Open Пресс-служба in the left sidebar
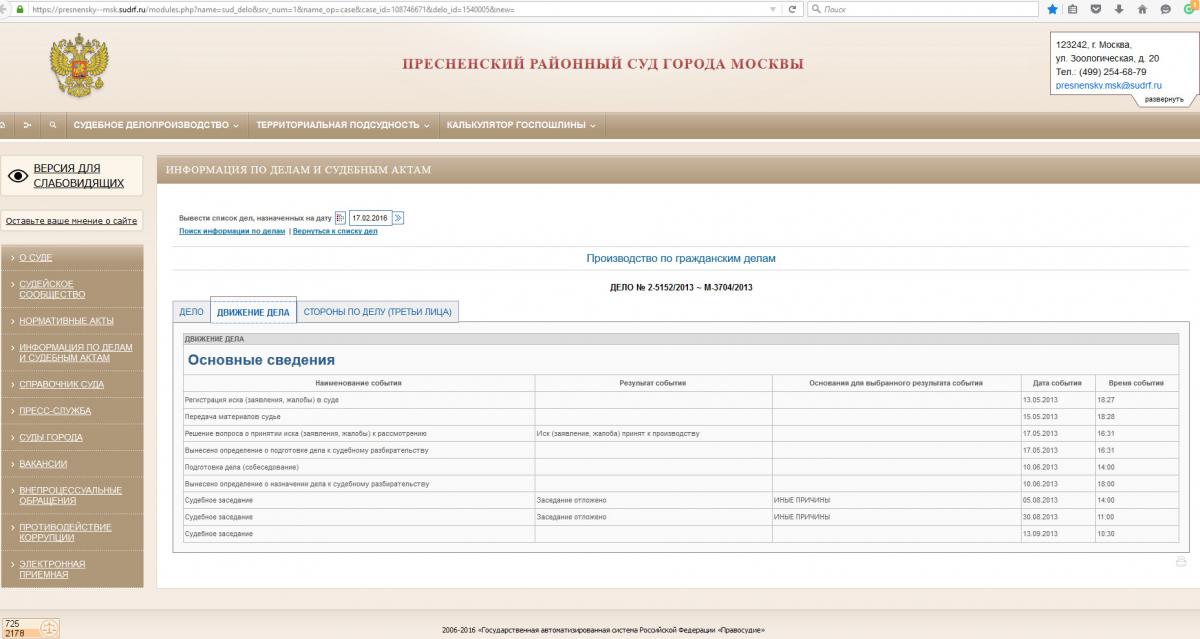Image resolution: width=1200 pixels, height=639 pixels. pyautogui.click(x=55, y=411)
